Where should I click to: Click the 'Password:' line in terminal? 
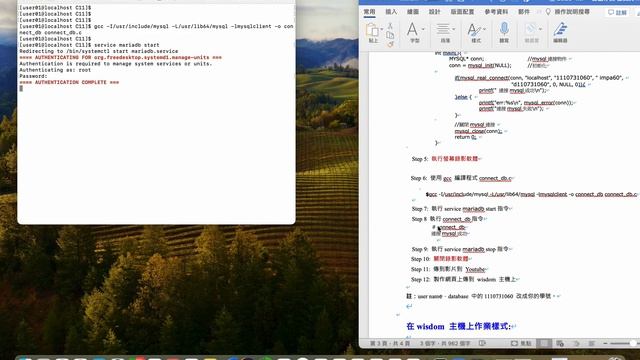(x=33, y=76)
